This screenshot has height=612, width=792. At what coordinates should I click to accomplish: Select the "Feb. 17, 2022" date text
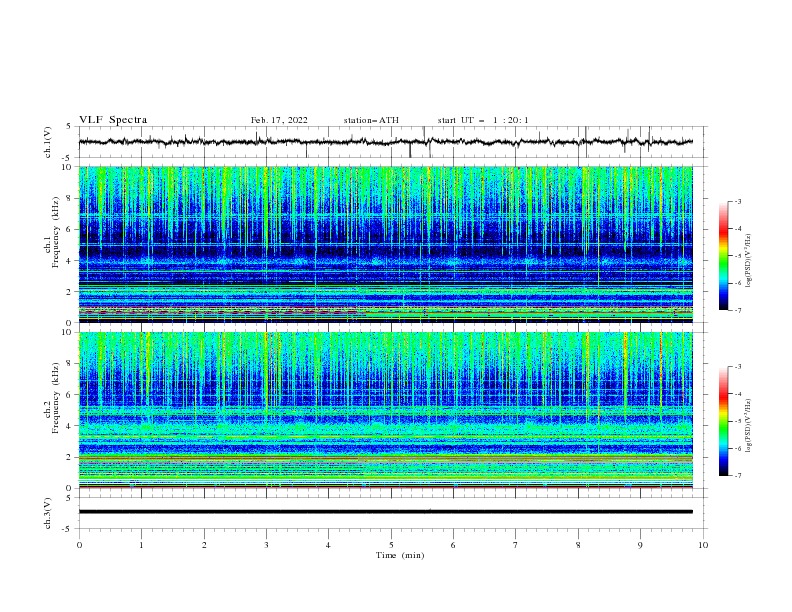pyautogui.click(x=279, y=120)
